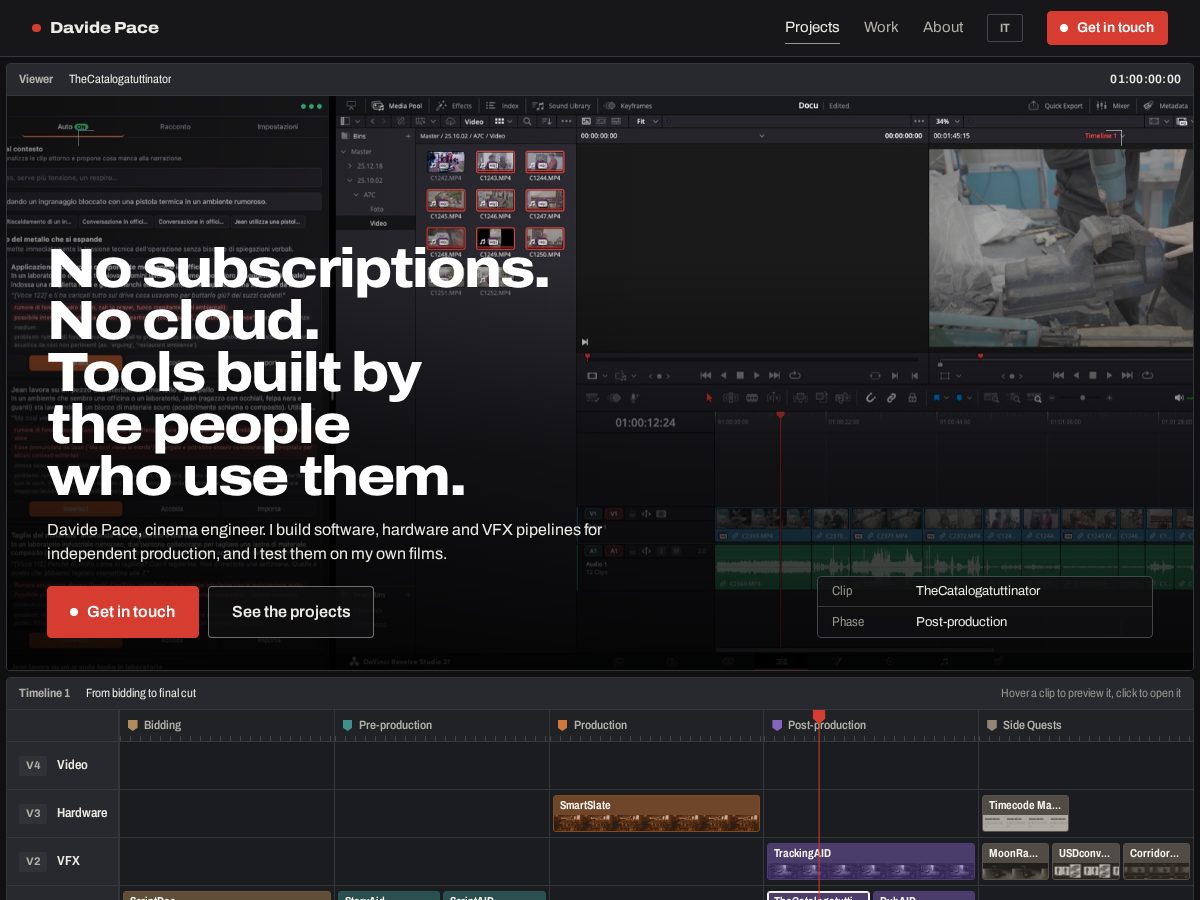Image resolution: width=1200 pixels, height=900 pixels.
Task: Click the TheCatalogatuttinator title in the Viewer header
Action: point(120,79)
